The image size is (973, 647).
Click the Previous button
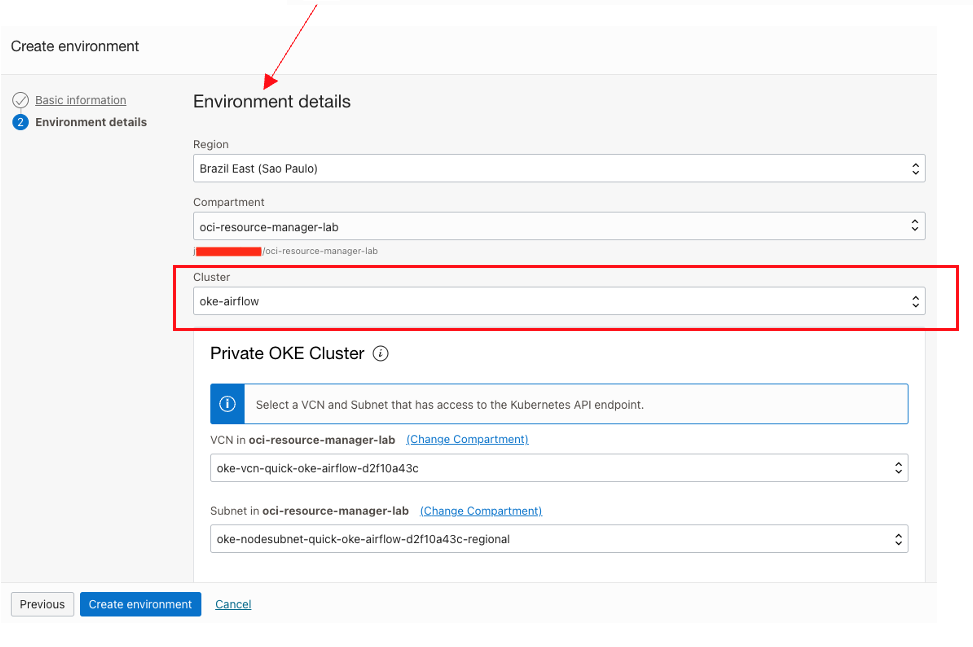41,604
